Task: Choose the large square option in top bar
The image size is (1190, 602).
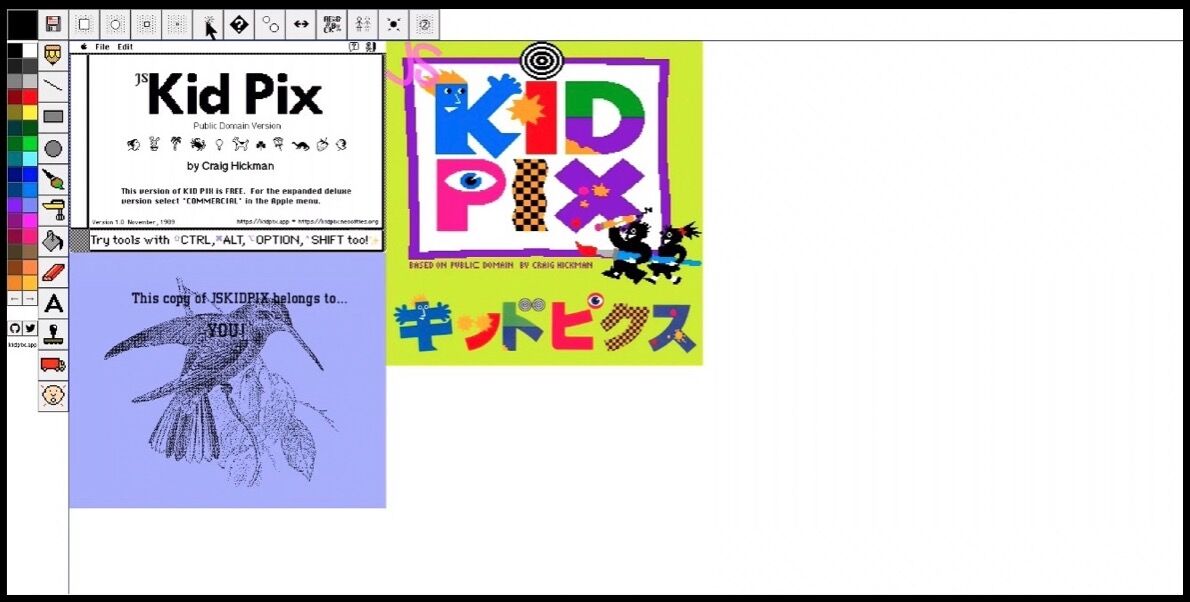Action: [x=84, y=24]
